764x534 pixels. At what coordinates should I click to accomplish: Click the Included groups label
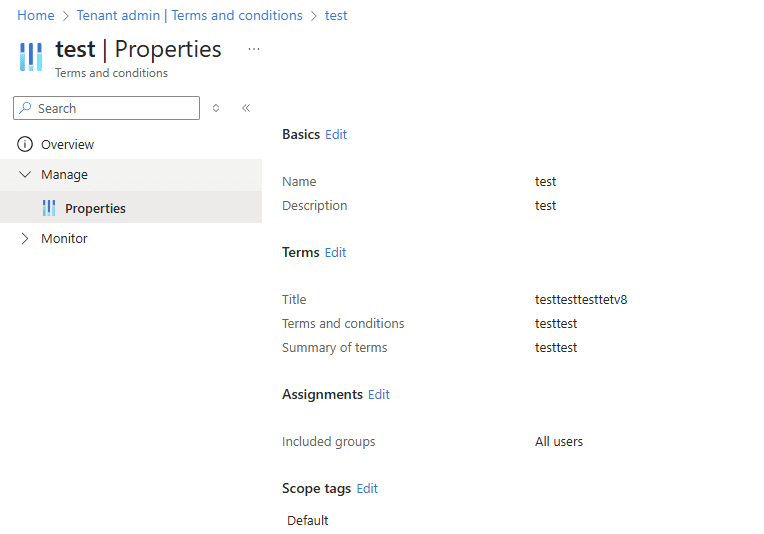(328, 441)
